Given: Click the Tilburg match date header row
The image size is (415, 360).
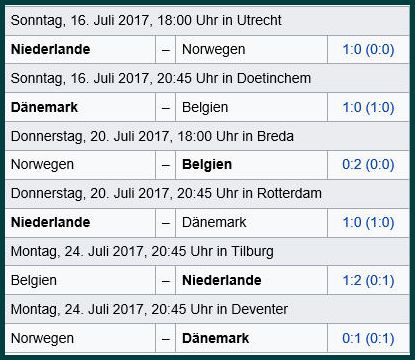Looking at the screenshot, I should click(207, 251).
